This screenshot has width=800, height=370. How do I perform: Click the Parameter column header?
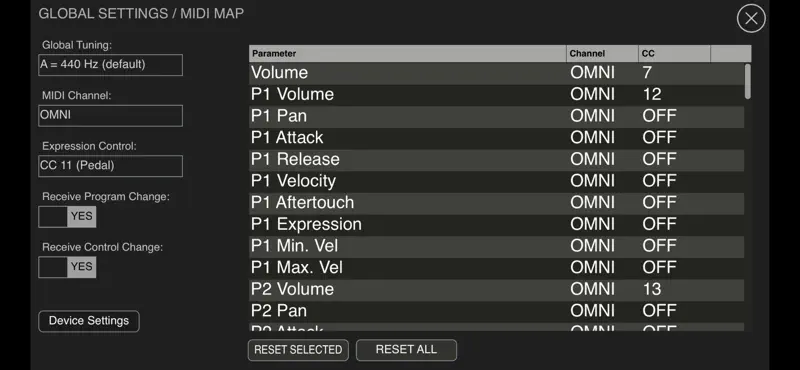click(408, 54)
